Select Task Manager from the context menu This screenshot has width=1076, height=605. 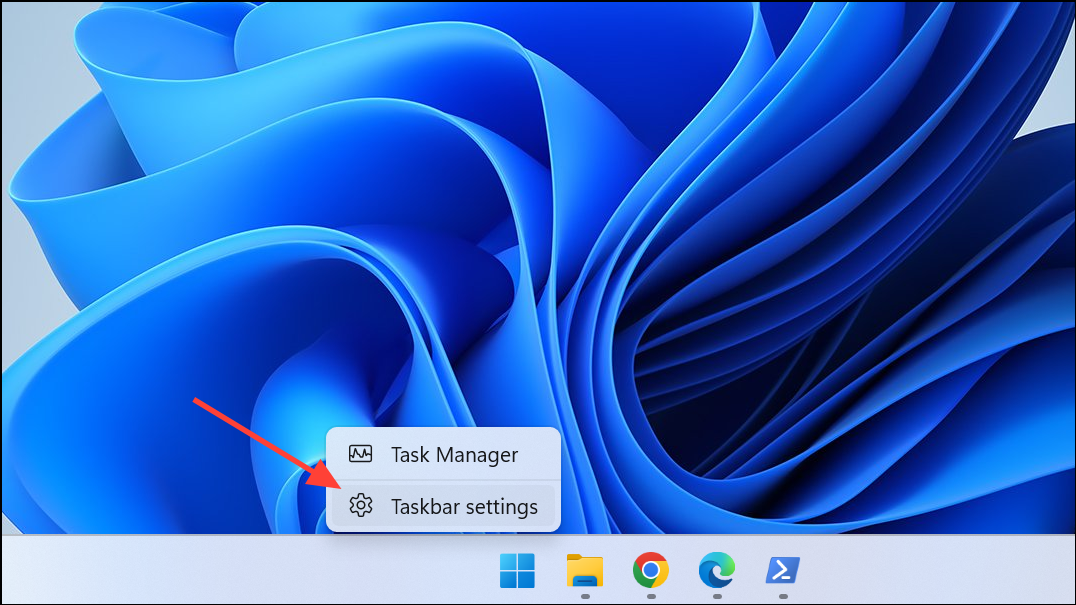coord(444,454)
